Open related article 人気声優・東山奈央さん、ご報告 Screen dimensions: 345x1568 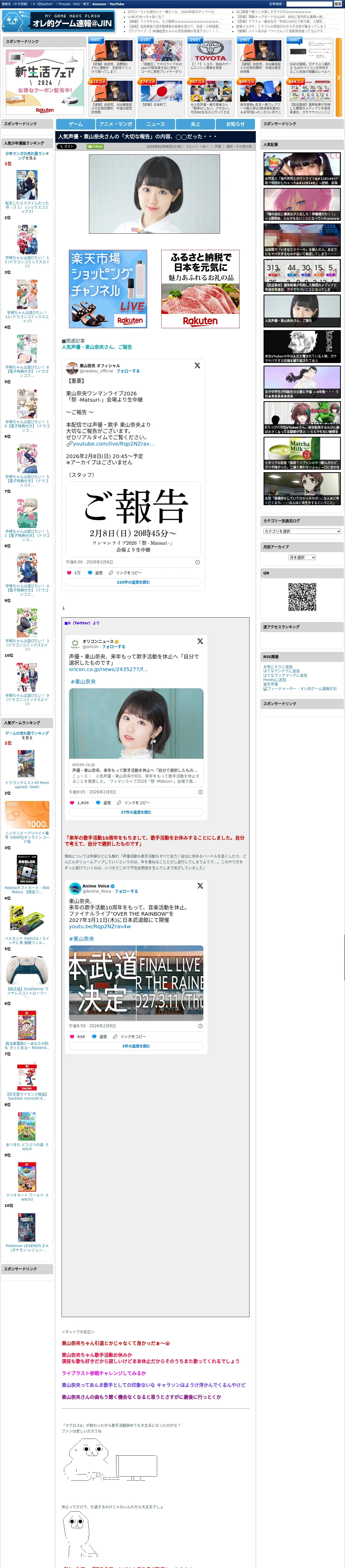pos(97,347)
